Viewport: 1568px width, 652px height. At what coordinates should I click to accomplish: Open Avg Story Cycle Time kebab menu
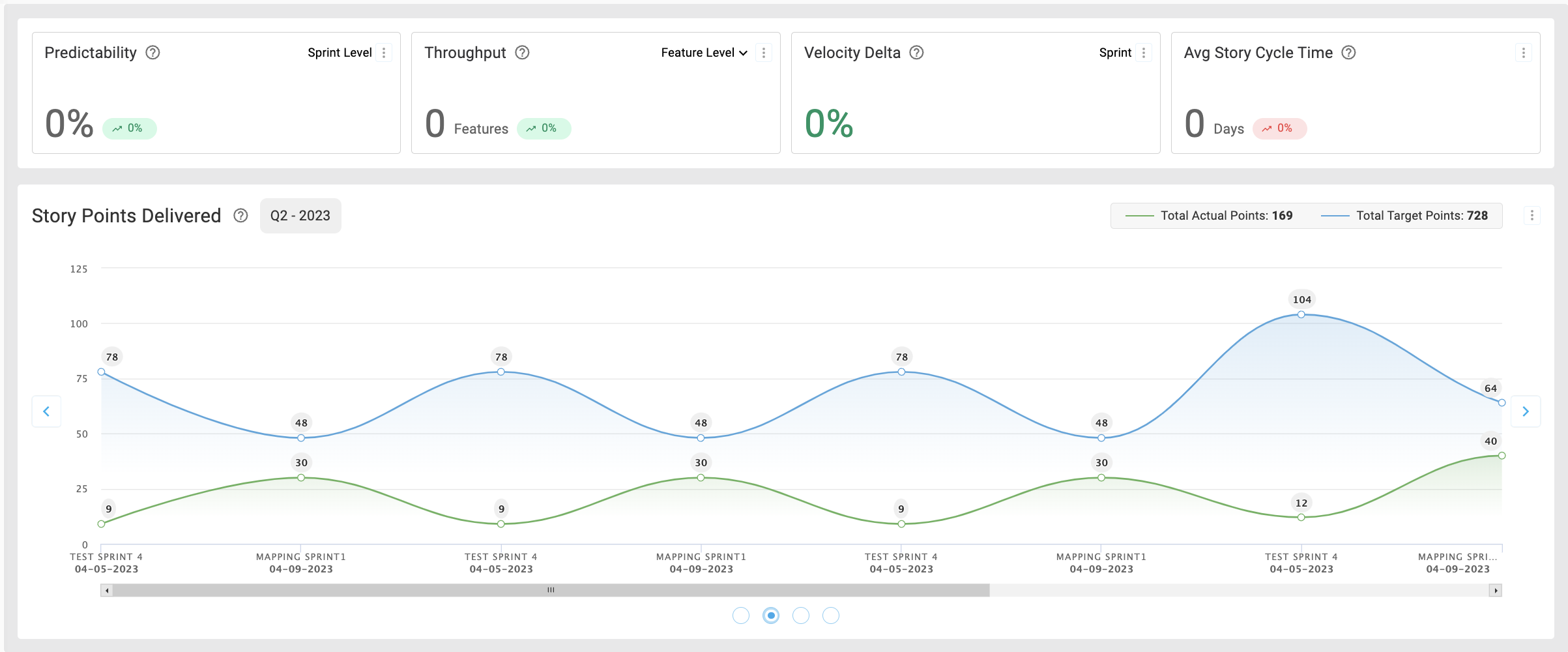pyautogui.click(x=1523, y=53)
